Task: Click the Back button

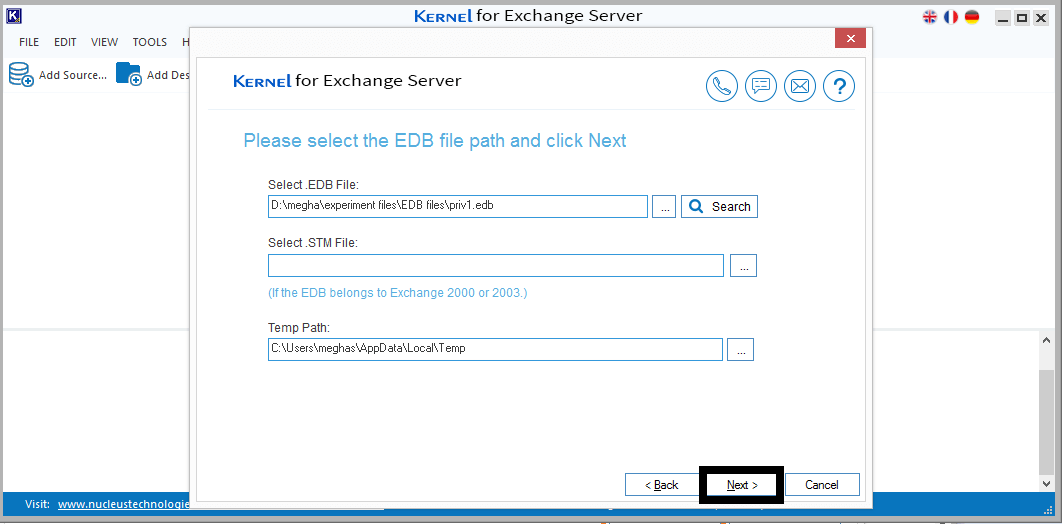Action: [661, 485]
